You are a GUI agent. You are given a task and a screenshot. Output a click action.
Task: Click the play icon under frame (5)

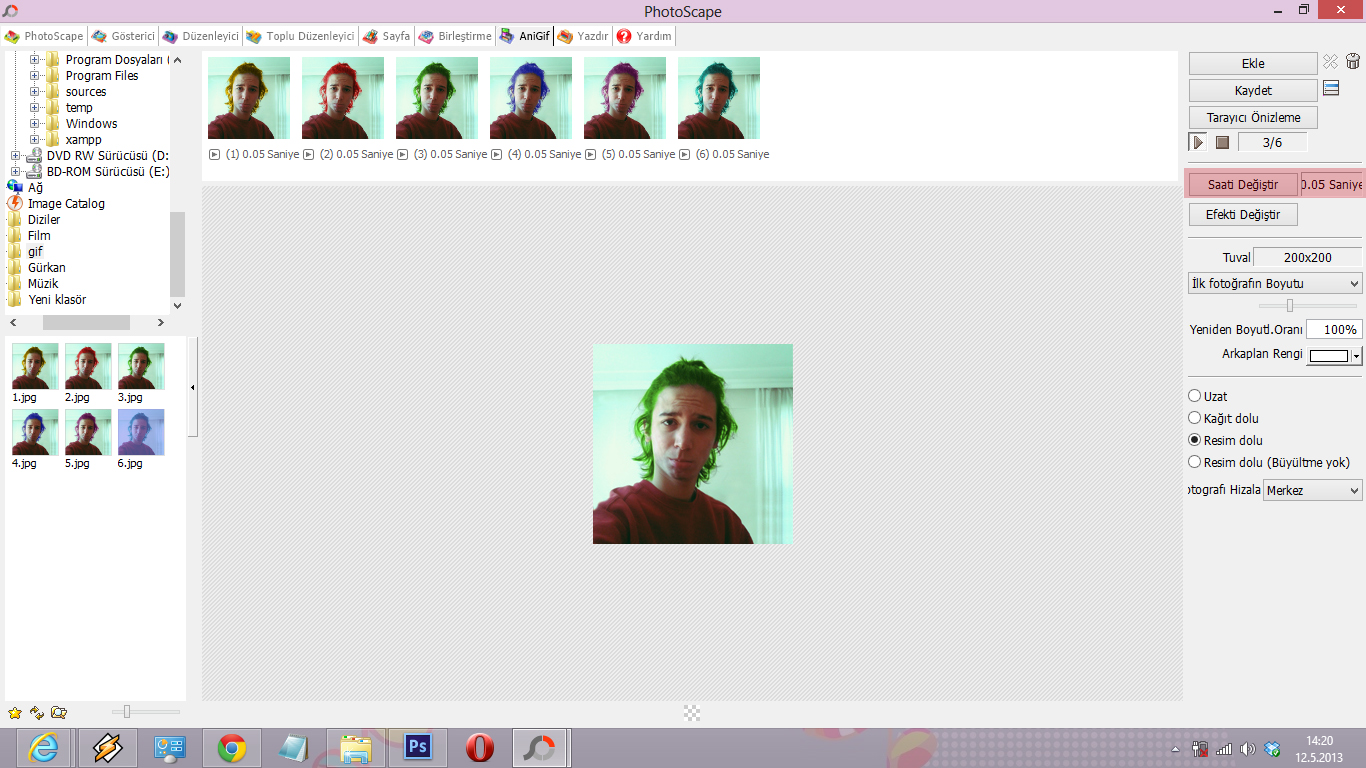(591, 154)
